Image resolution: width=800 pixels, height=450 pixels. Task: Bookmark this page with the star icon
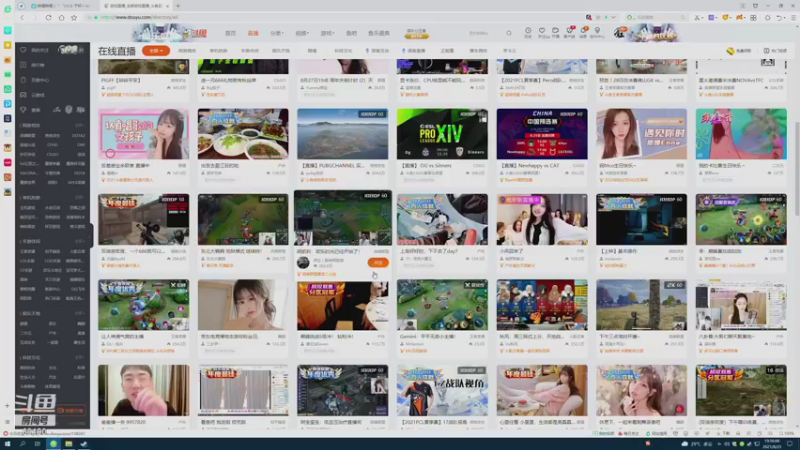tap(74, 17)
